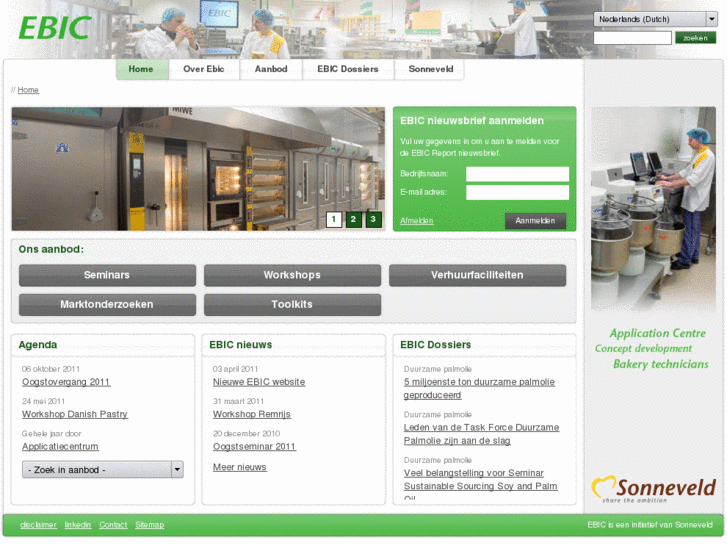Click the Contact footer link
Image resolution: width=727 pixels, height=545 pixels.
pyautogui.click(x=113, y=525)
